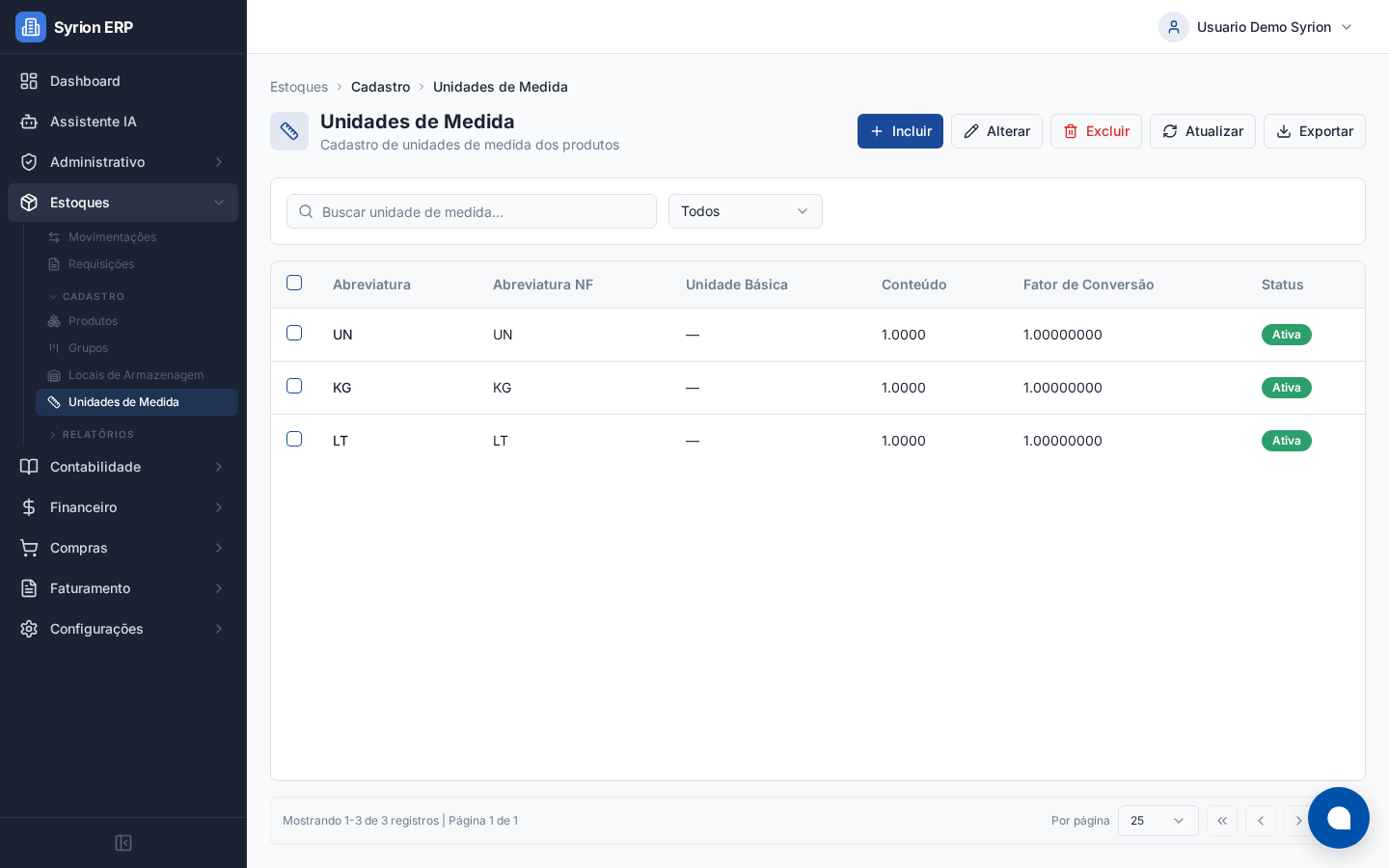Open the Todos status filter dropdown

746,211
